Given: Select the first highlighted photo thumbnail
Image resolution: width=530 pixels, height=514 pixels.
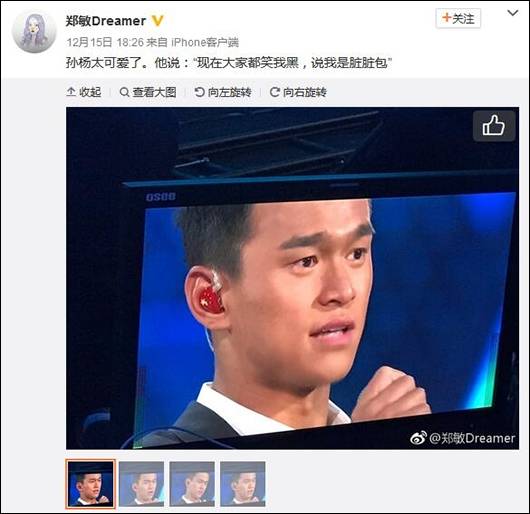Looking at the screenshot, I should tap(90, 484).
